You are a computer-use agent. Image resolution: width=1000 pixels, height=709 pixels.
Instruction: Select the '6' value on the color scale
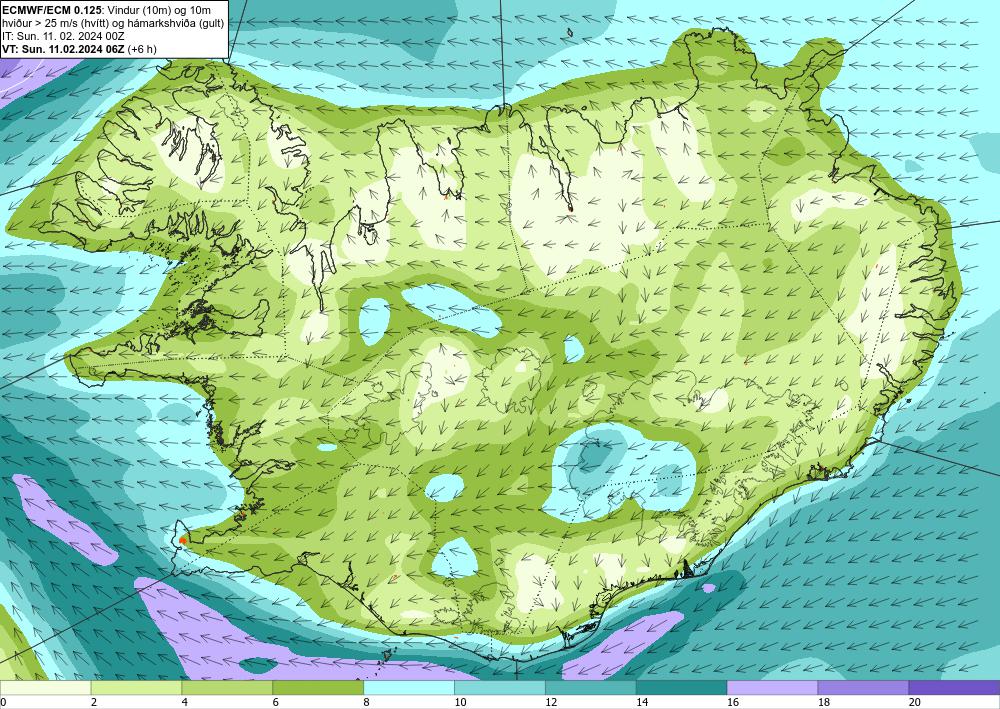point(276,702)
